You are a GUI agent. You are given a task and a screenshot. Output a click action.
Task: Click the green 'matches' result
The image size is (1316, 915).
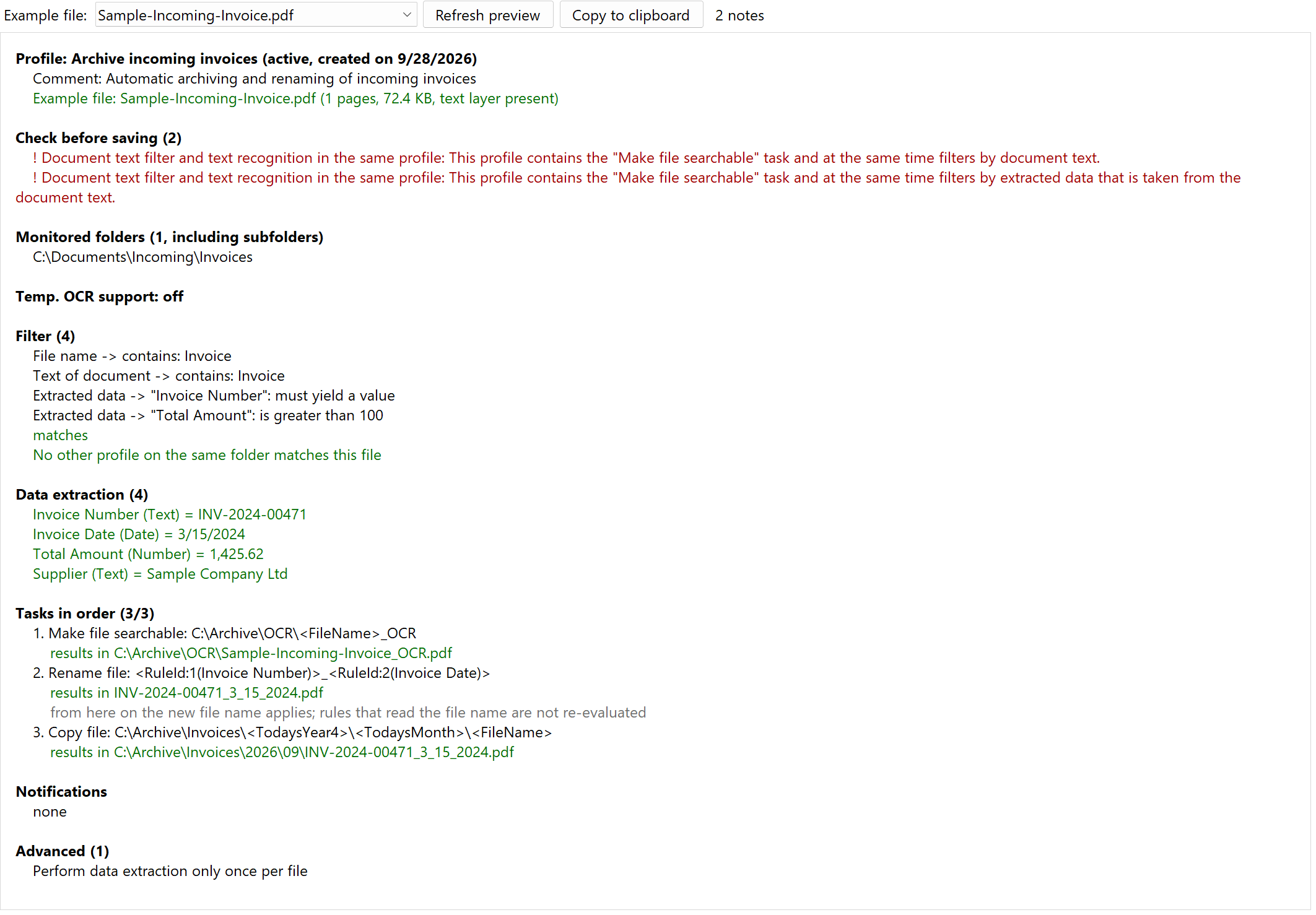pyautogui.click(x=60, y=435)
